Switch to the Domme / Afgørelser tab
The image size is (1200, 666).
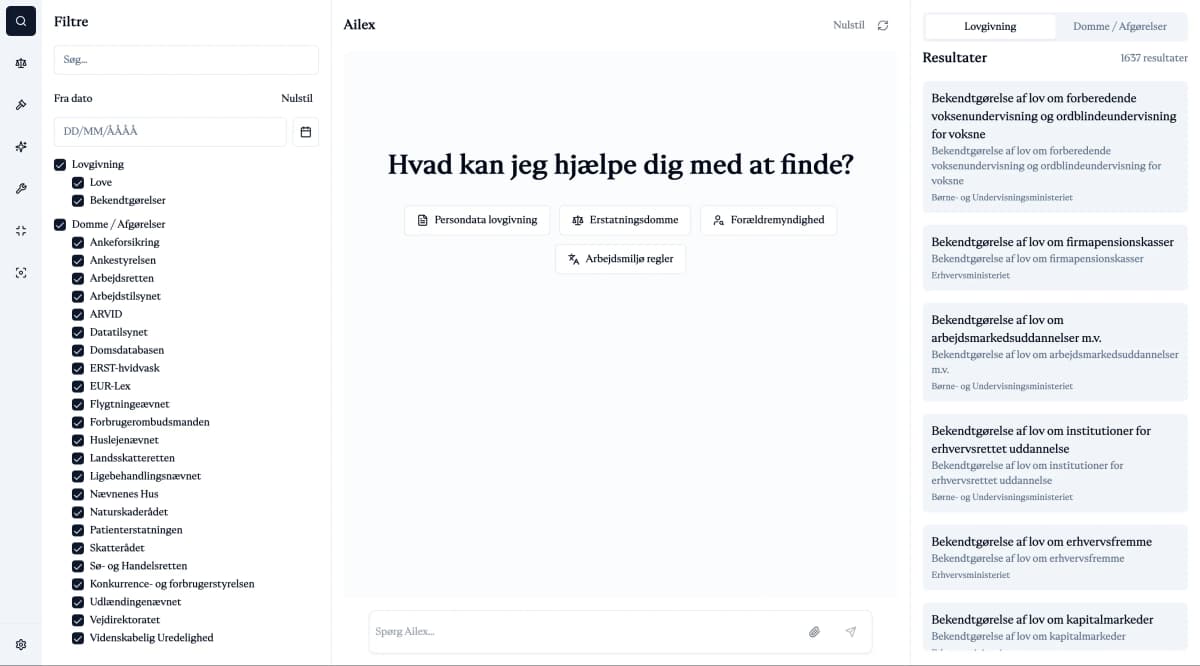(x=1119, y=27)
